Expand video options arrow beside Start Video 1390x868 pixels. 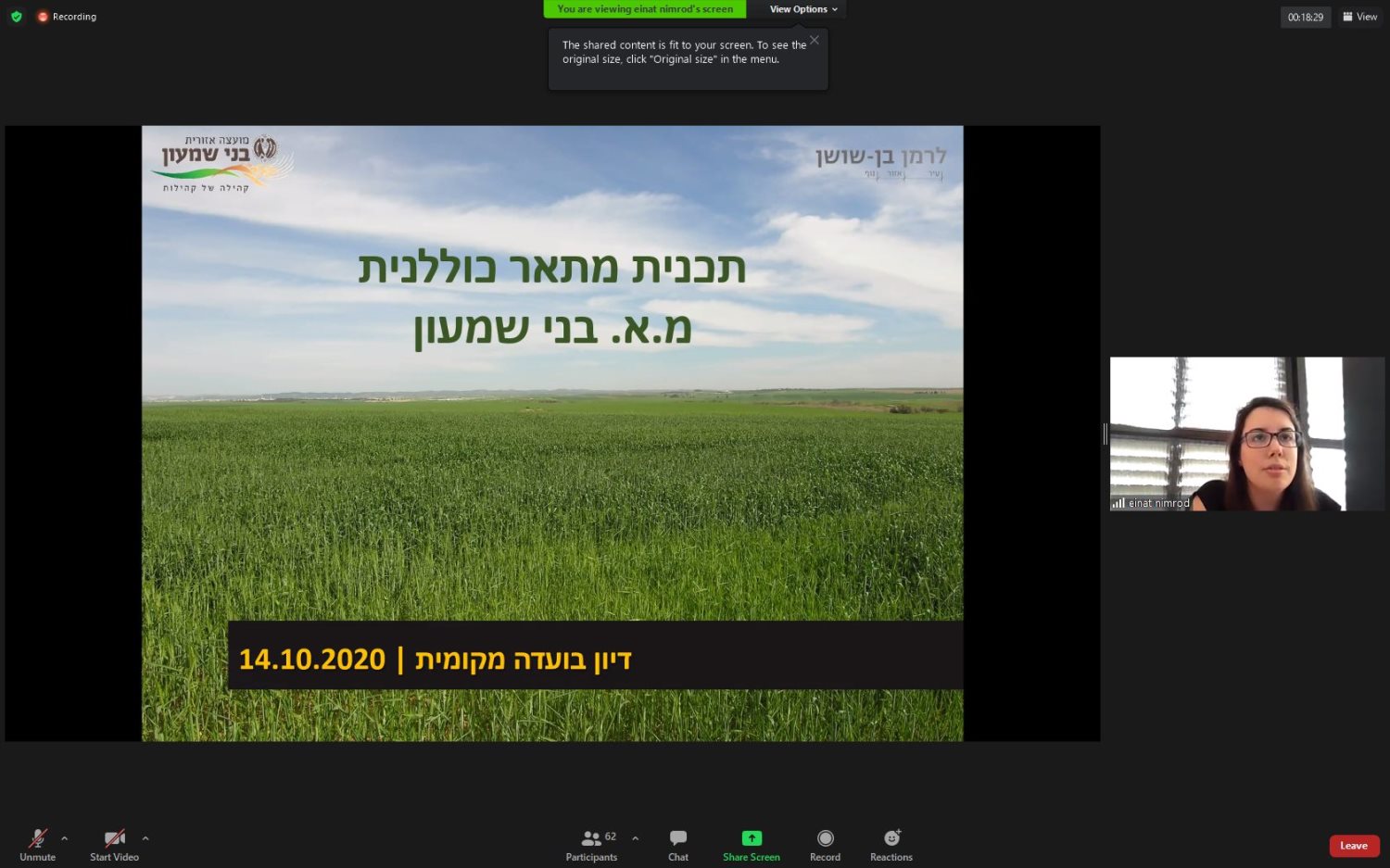[145, 838]
